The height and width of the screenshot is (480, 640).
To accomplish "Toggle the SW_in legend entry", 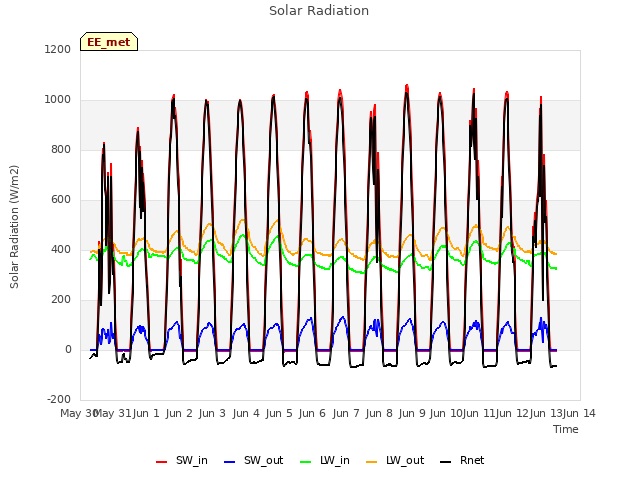I will (182, 460).
